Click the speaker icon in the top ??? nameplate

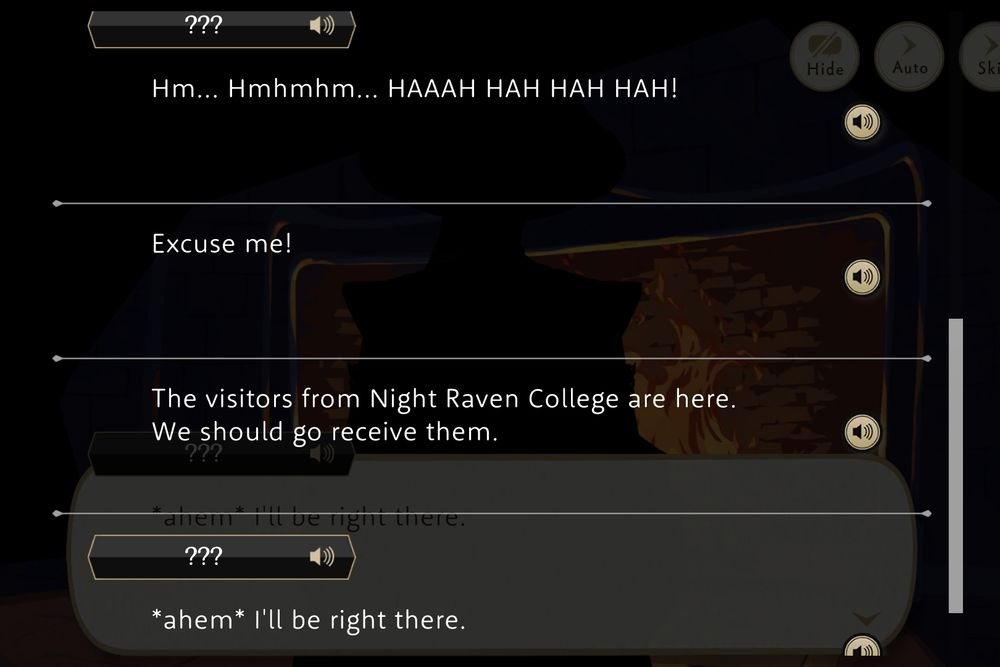click(x=322, y=26)
